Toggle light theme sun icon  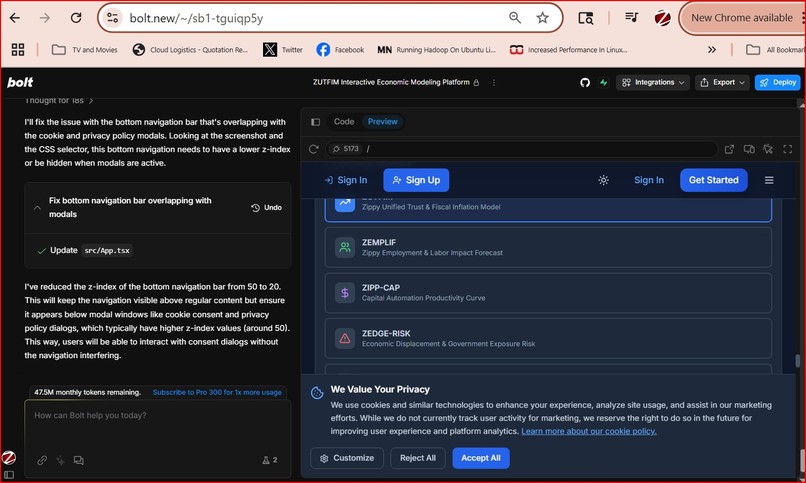pyautogui.click(x=603, y=180)
